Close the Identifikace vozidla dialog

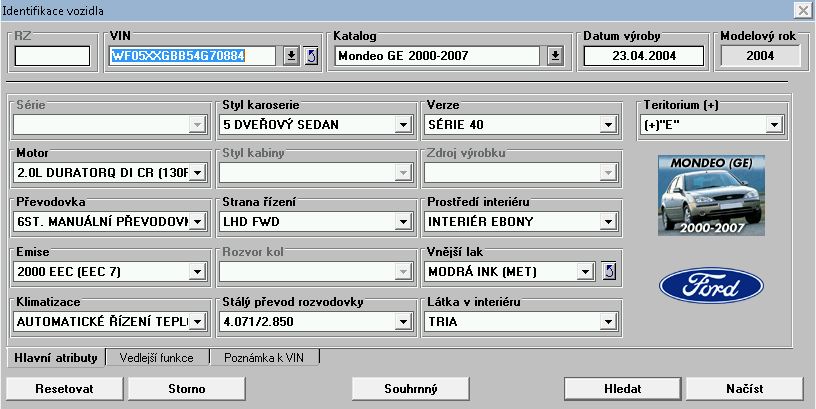pyautogui.click(x=802, y=9)
